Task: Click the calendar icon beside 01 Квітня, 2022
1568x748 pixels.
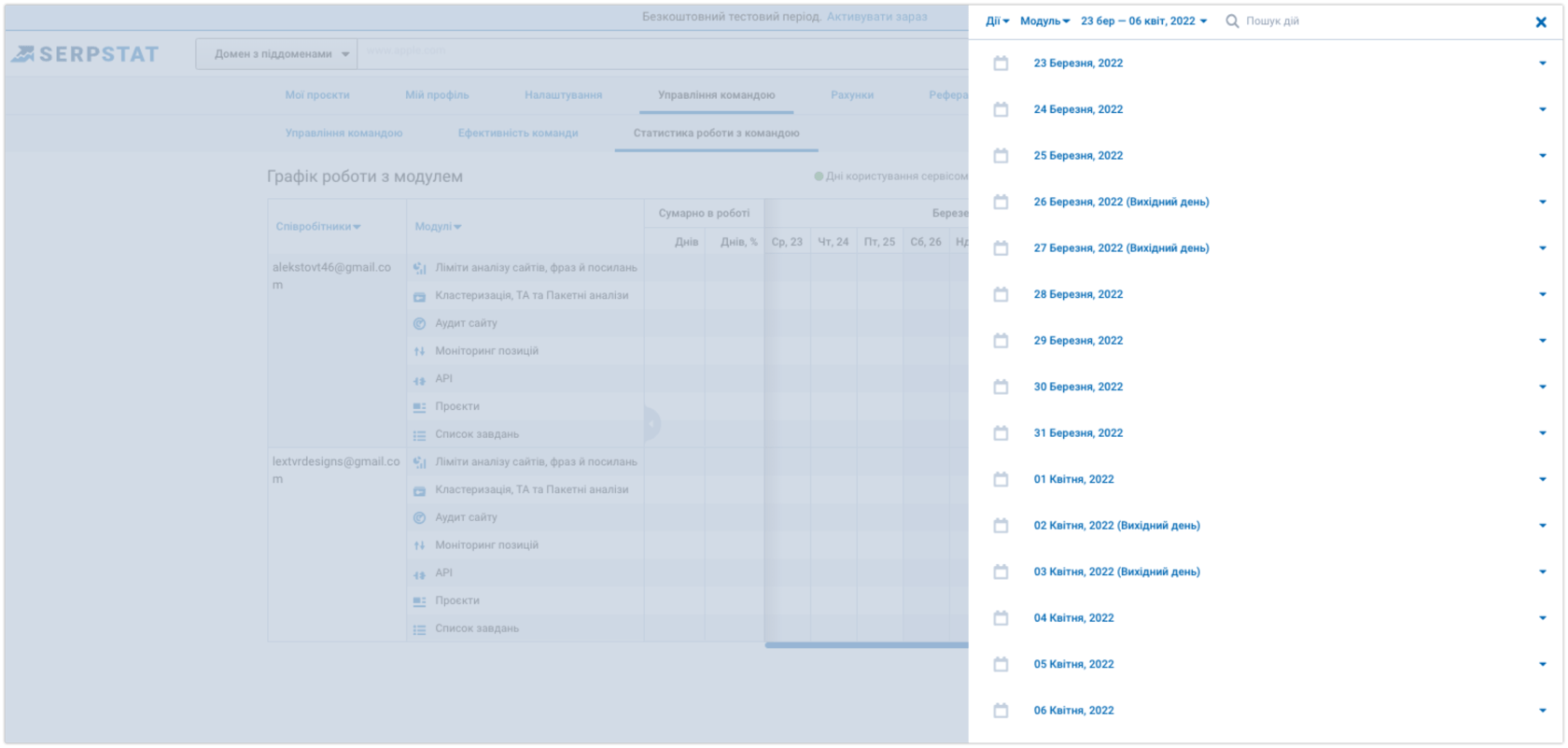Action: pyautogui.click(x=1001, y=479)
